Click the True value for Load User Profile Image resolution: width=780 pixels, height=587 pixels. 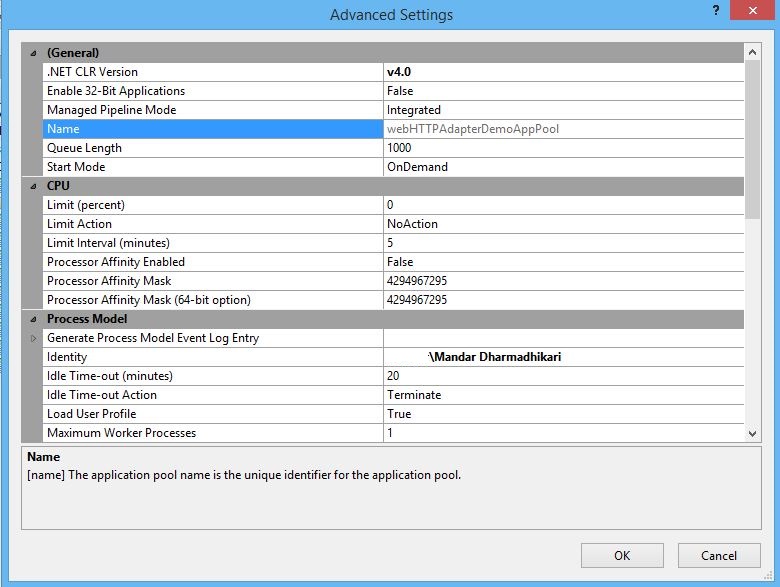click(x=564, y=414)
